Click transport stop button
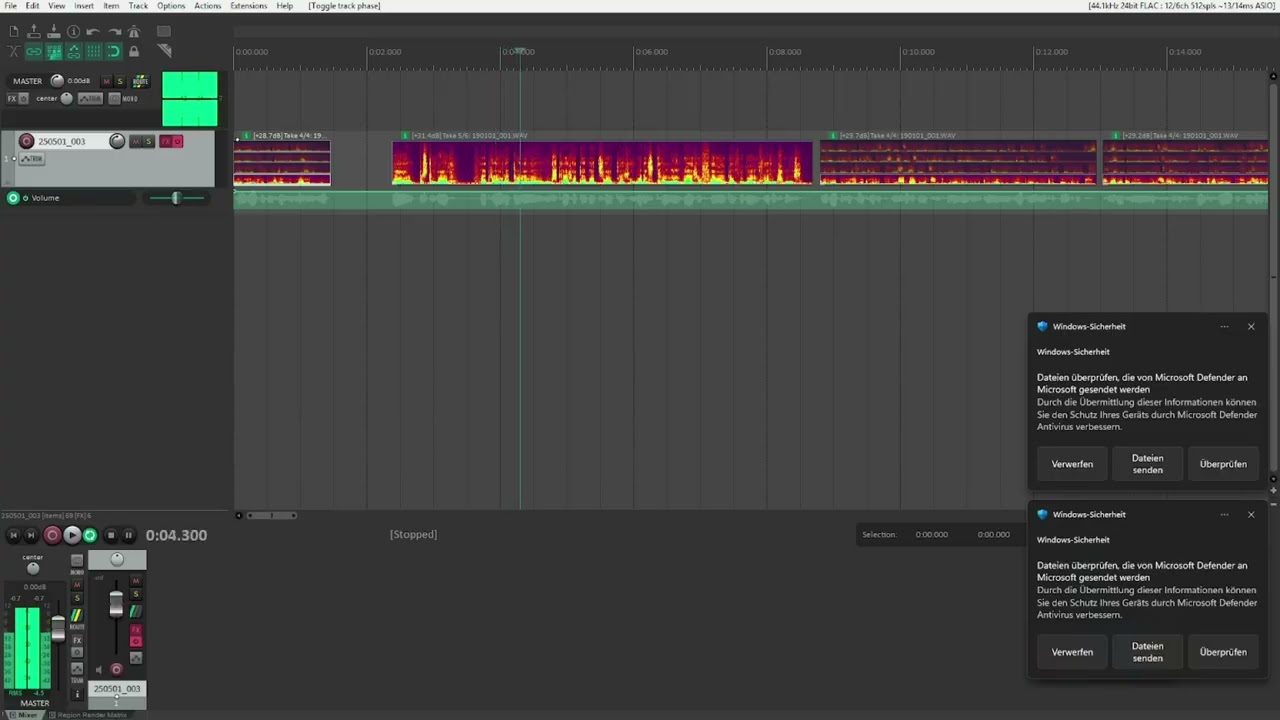Screen dimensions: 1280x720 (111, 535)
